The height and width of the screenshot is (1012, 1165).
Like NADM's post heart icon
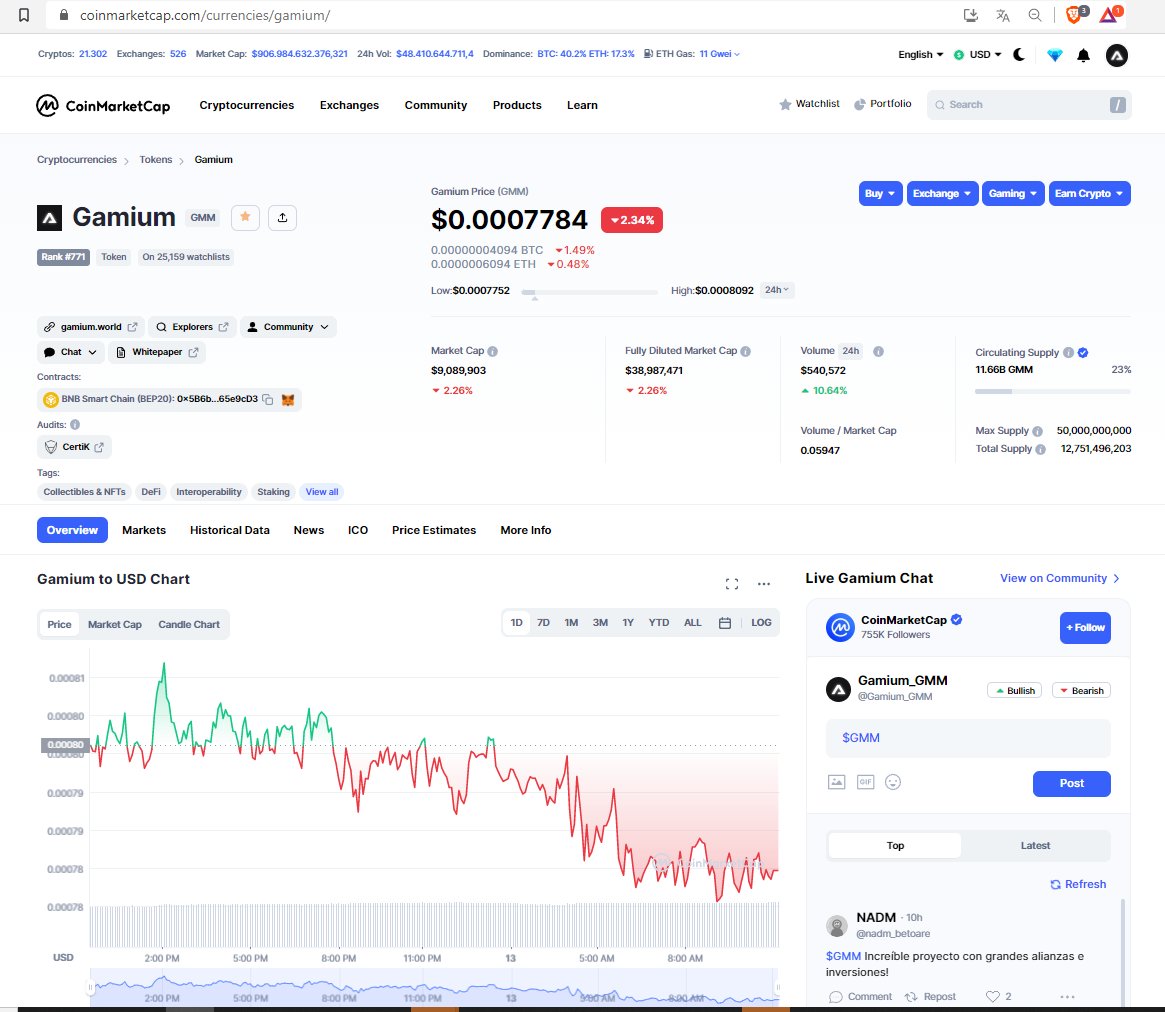[993, 996]
